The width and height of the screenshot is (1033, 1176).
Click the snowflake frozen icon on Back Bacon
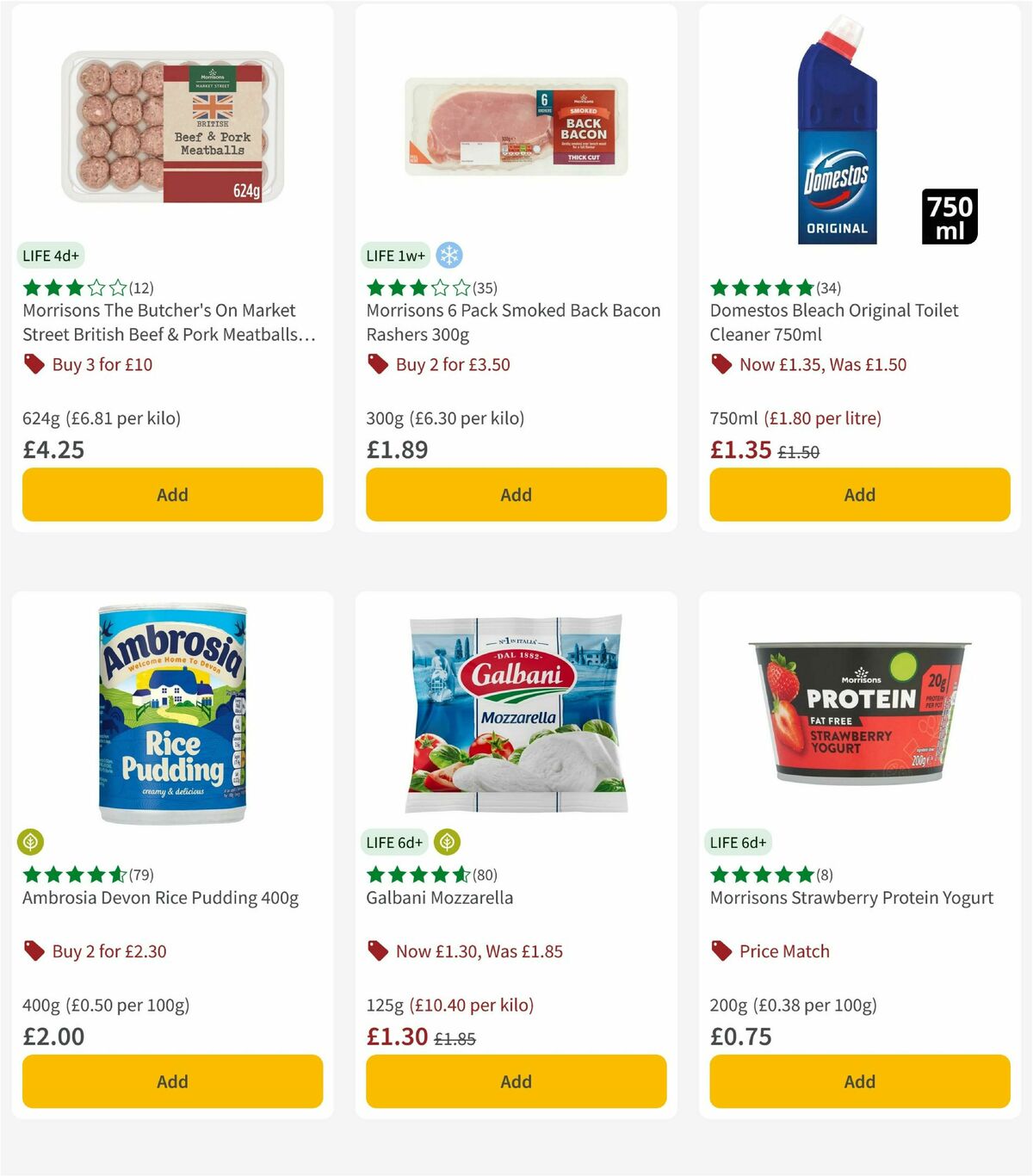[x=448, y=255]
